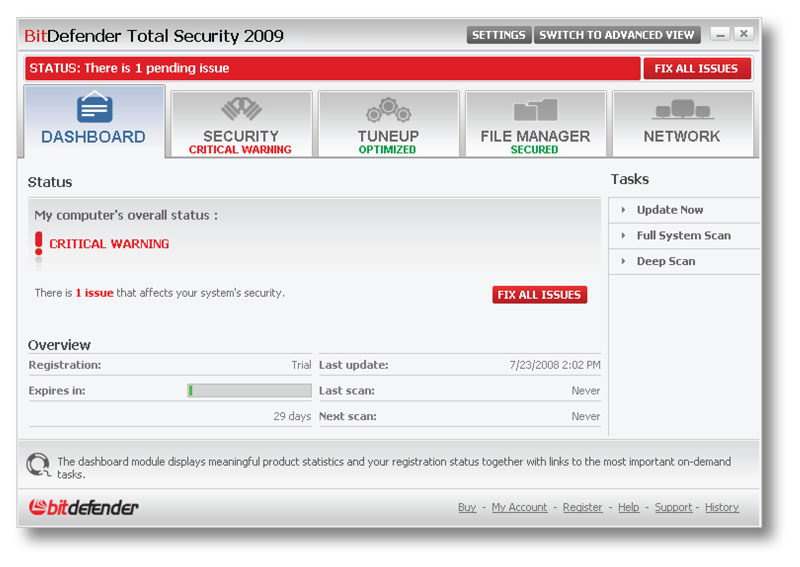Open the Register link
This screenshot has width=800, height=567.
583,507
